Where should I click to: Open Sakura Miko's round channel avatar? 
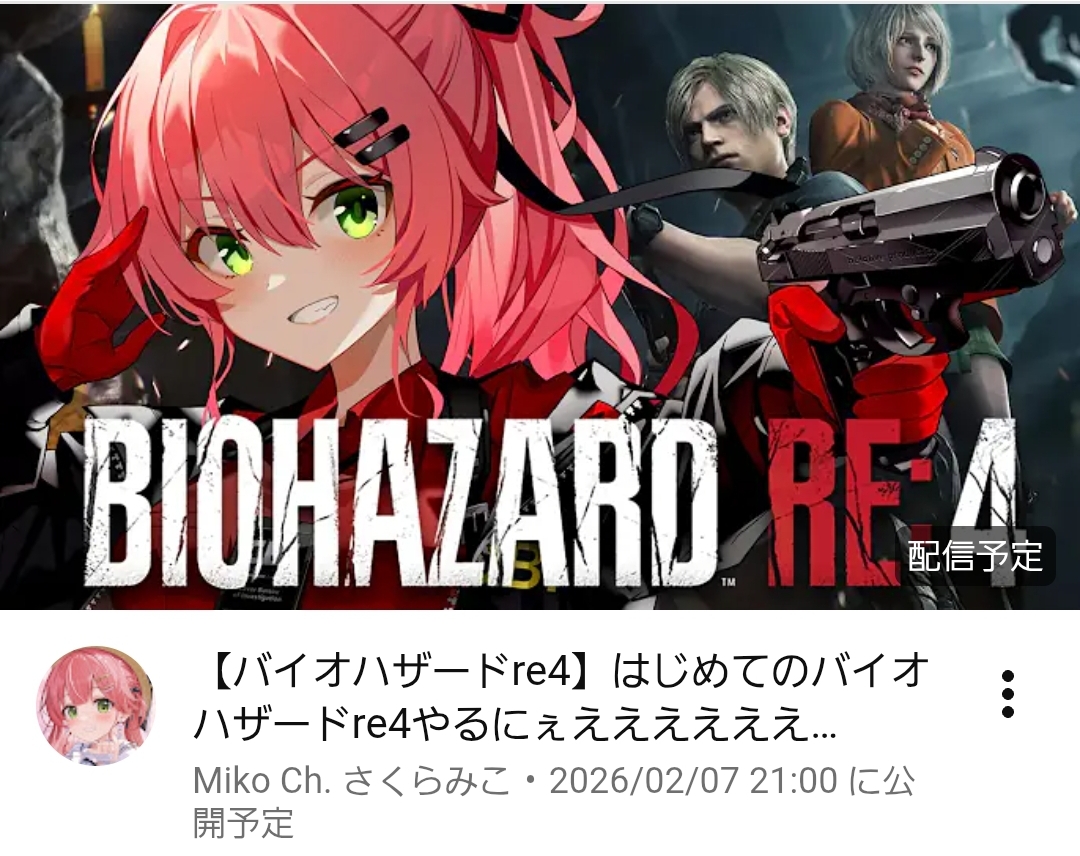tap(95, 705)
